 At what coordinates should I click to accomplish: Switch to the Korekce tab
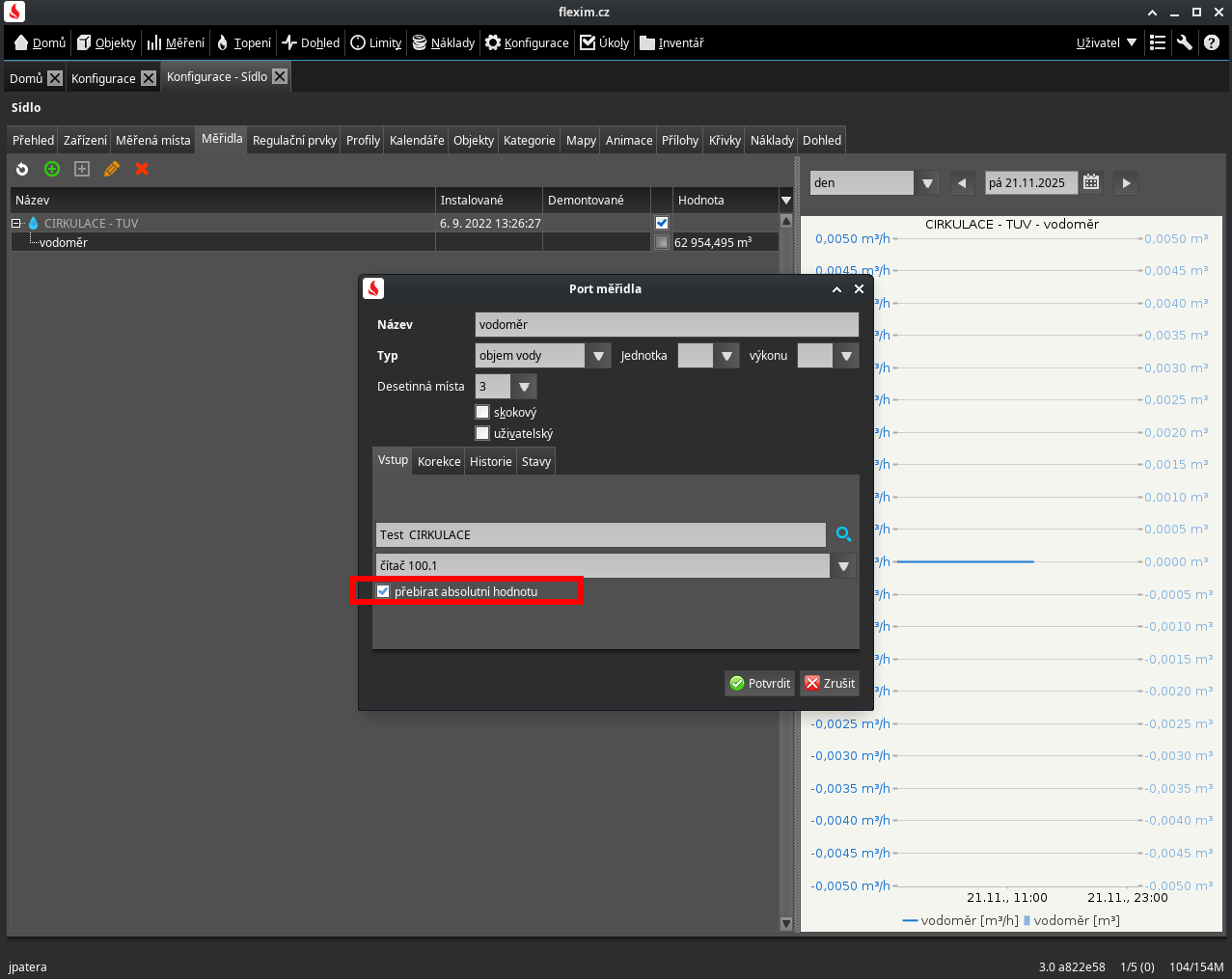click(x=439, y=462)
